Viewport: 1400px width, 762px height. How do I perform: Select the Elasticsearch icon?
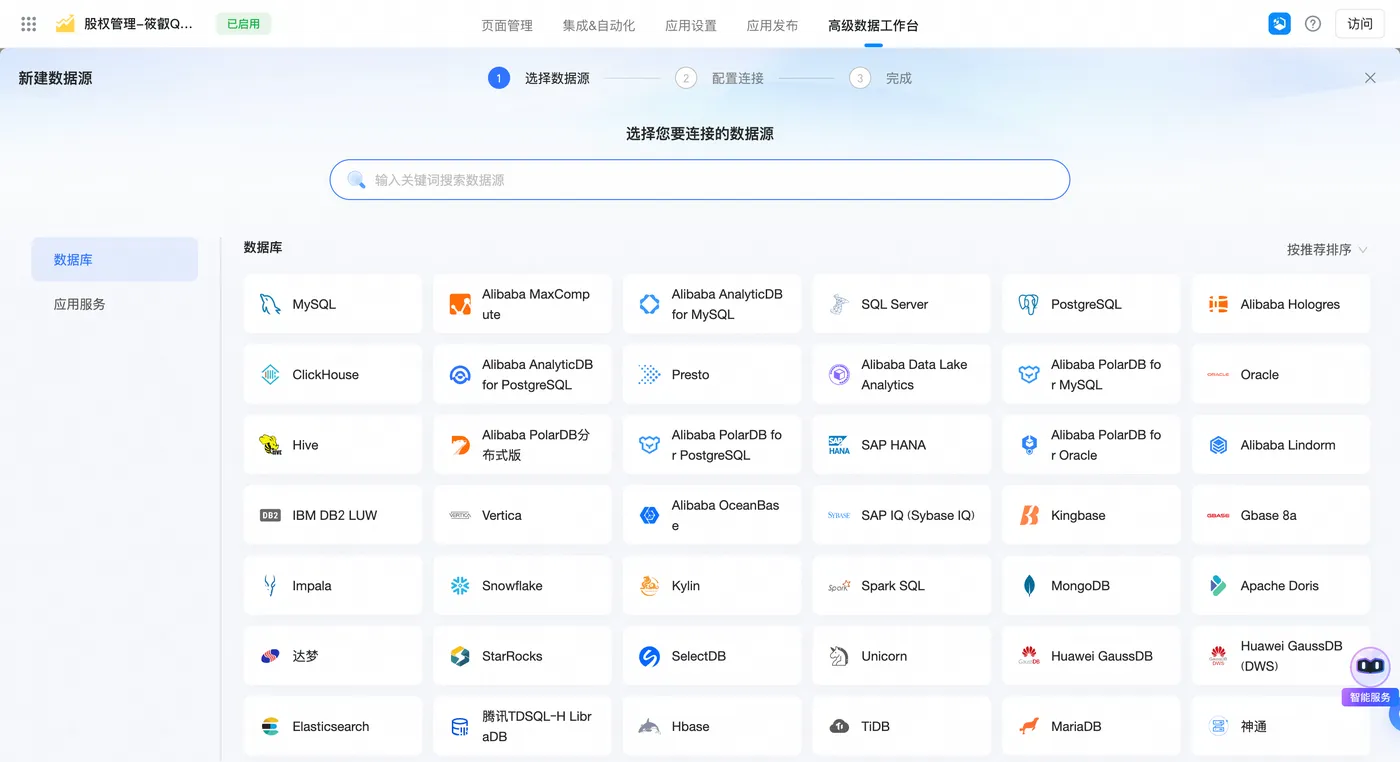270,726
